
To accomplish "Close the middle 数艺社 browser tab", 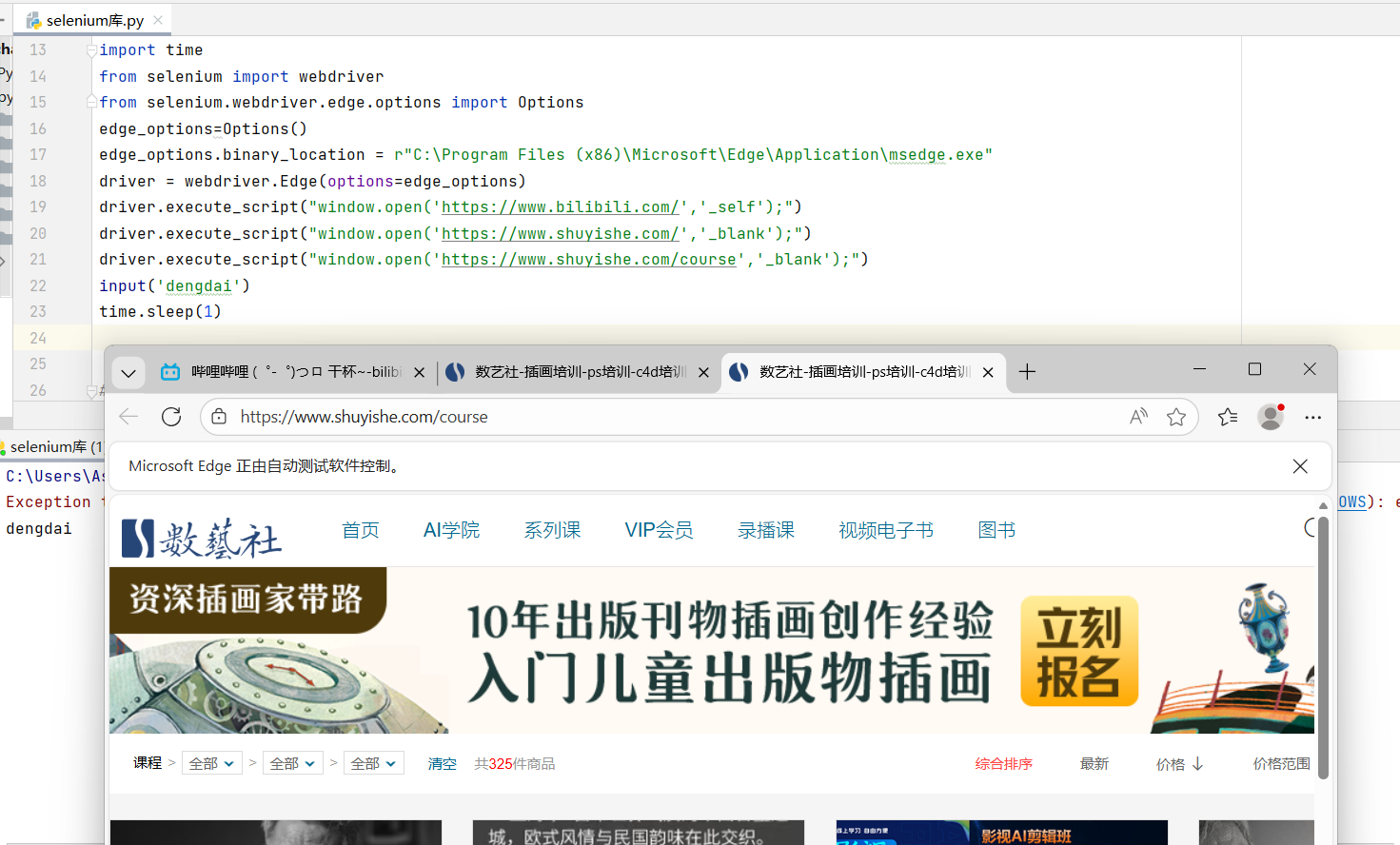I will (703, 373).
